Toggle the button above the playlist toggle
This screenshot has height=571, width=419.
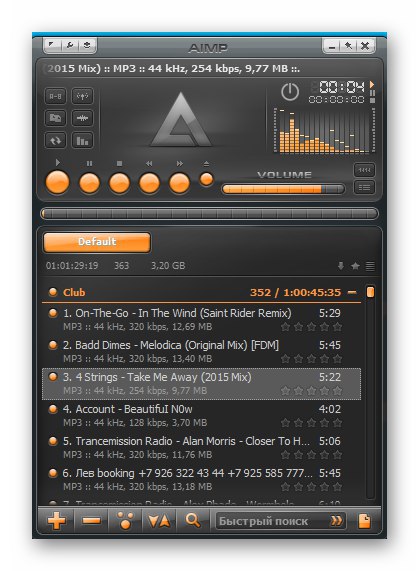364,170
